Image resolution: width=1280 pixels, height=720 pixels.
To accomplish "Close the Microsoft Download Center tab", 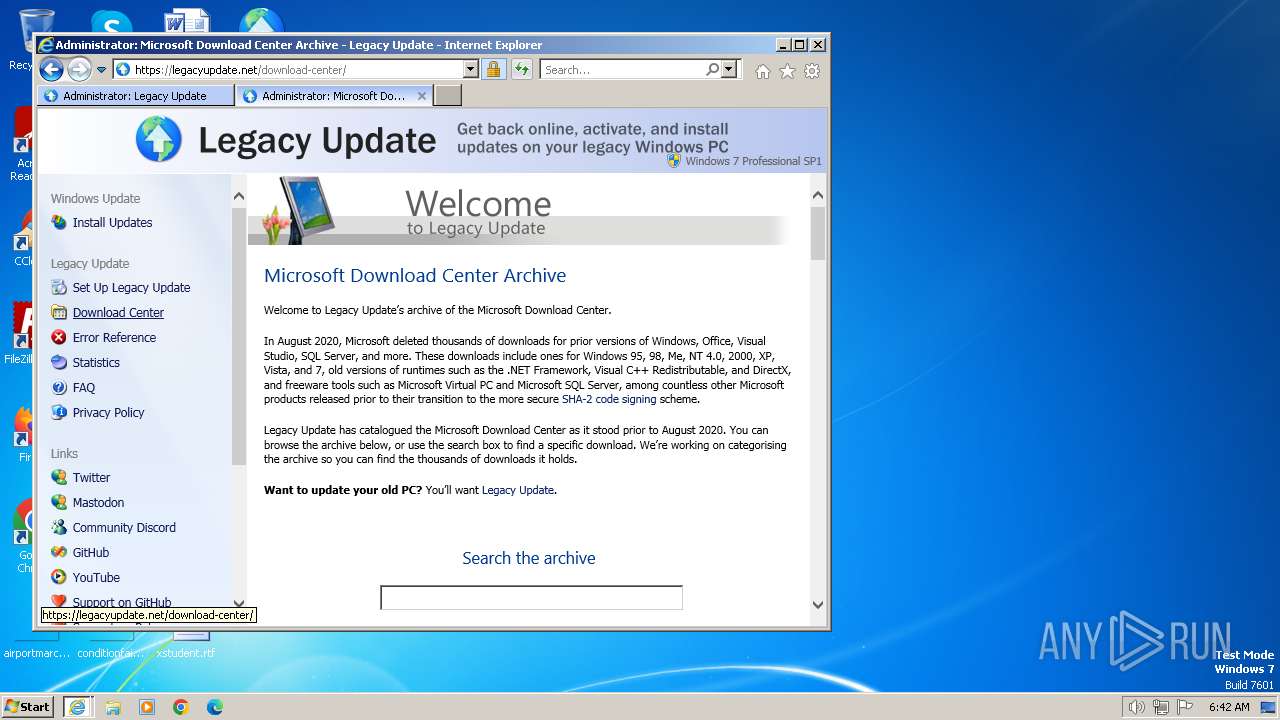I will [422, 96].
